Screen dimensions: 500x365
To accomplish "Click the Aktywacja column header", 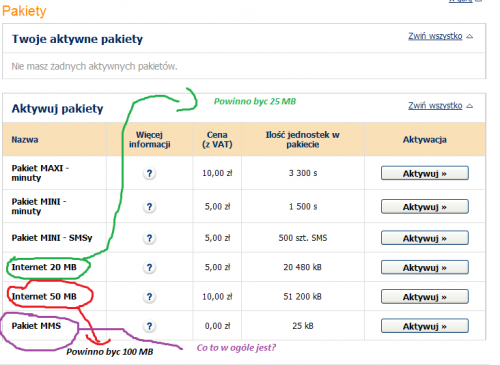I will (425, 140).
